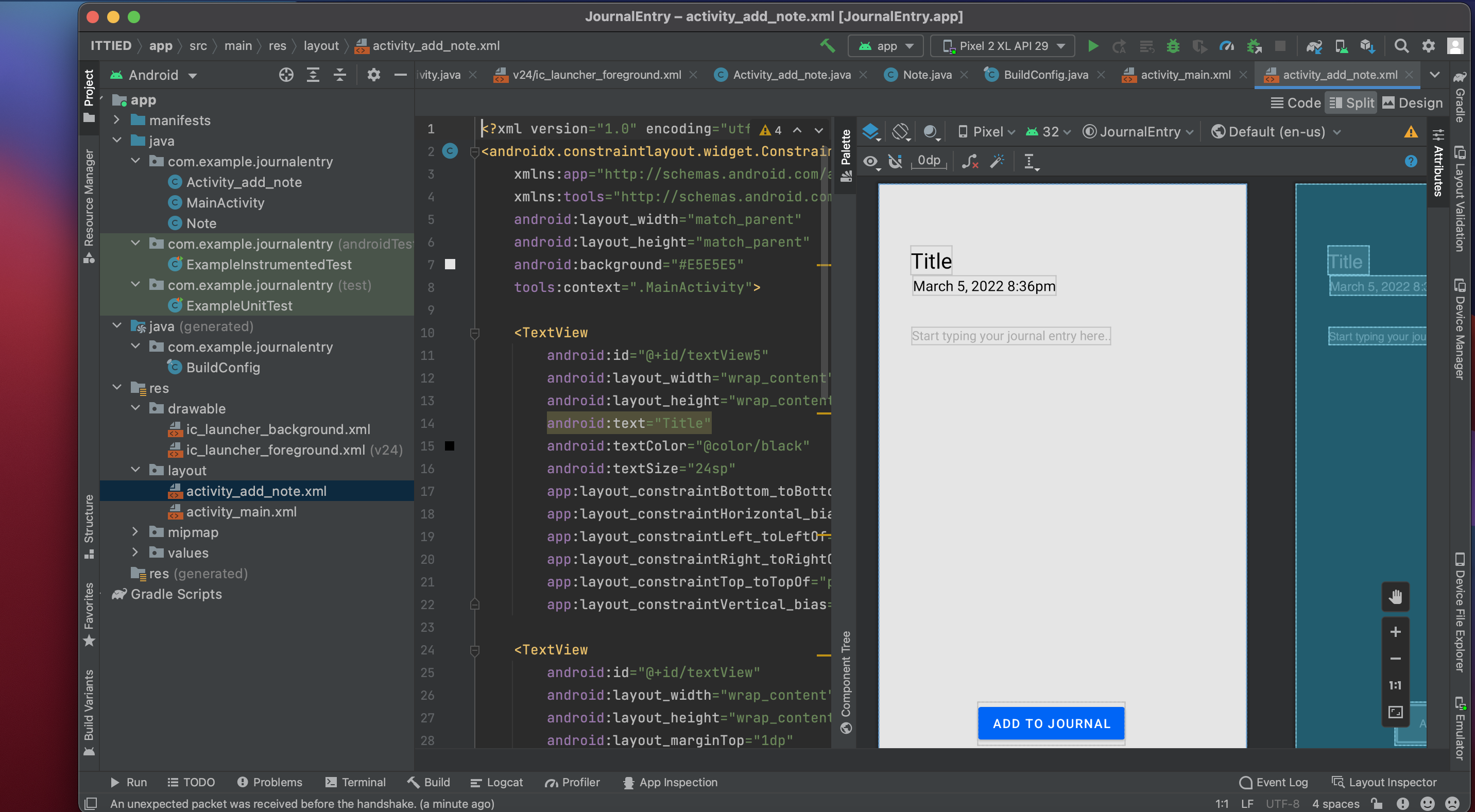This screenshot has width=1475, height=812.
Task: Click the Make Project hammer icon
Action: coord(827,46)
